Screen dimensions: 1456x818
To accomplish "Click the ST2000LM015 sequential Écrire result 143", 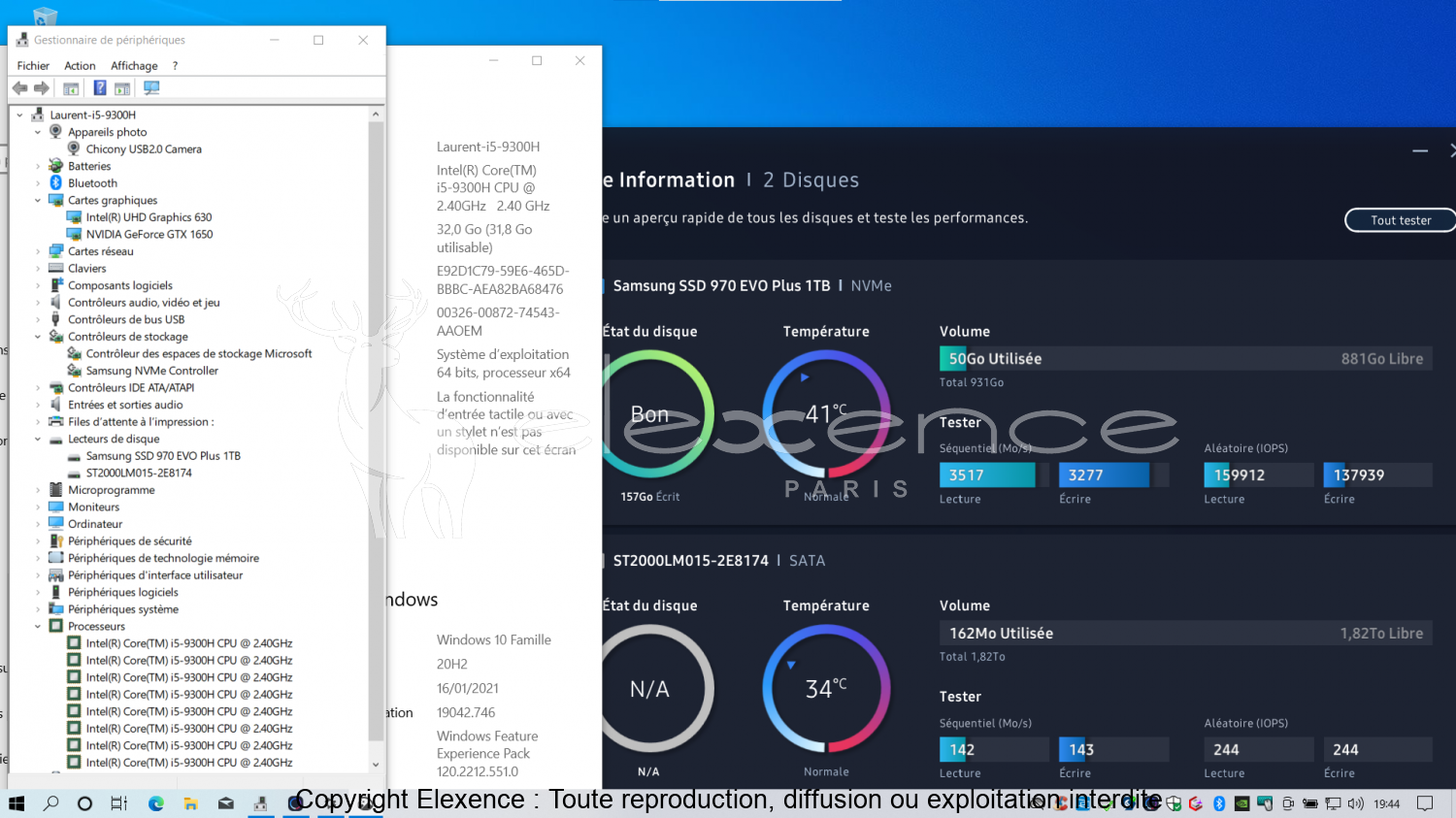I will point(1113,749).
